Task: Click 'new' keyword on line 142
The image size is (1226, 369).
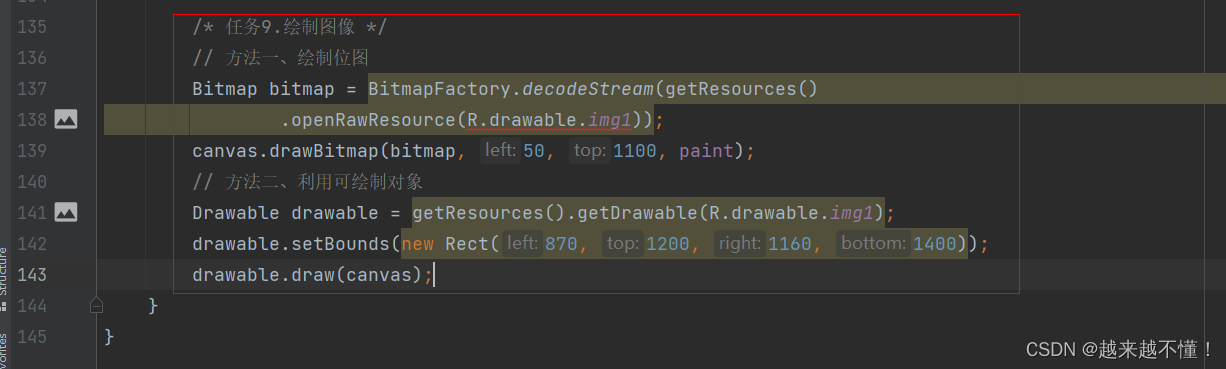Action: pyautogui.click(x=418, y=244)
